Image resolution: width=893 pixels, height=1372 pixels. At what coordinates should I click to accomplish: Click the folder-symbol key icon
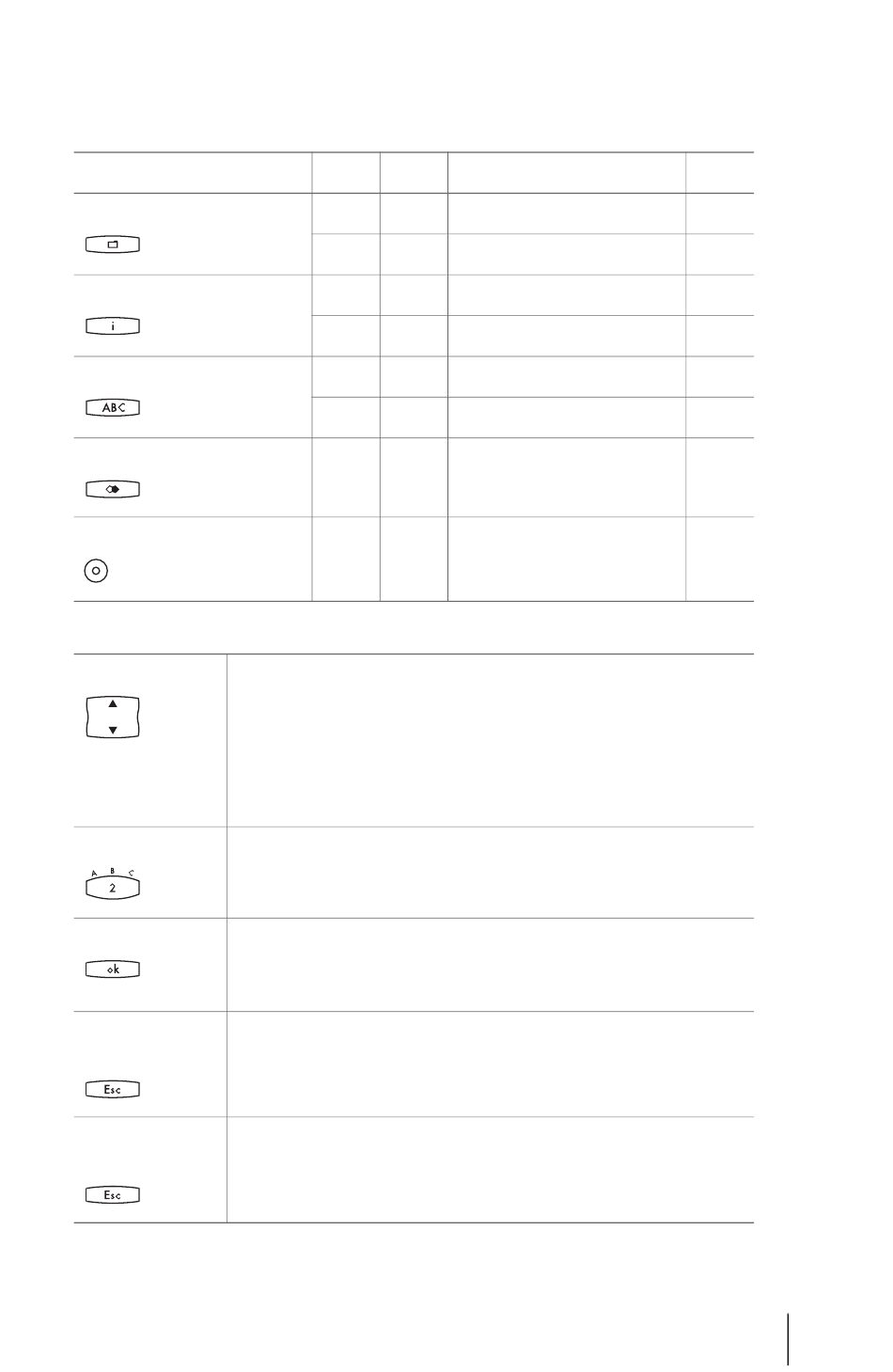[113, 245]
